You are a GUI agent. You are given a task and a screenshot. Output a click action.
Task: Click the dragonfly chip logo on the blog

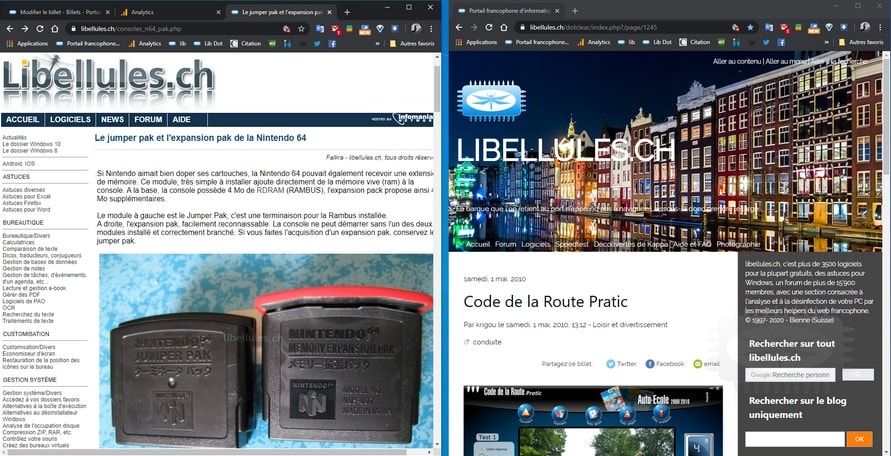pyautogui.click(x=491, y=102)
